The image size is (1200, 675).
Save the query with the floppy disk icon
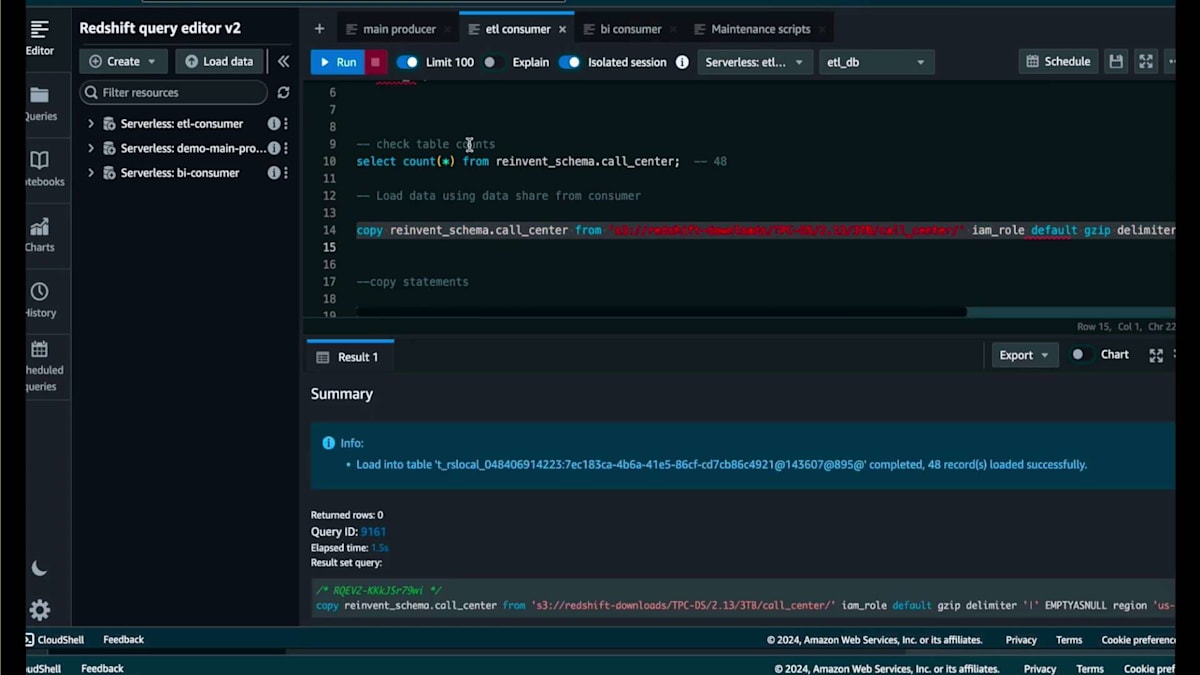1116,62
